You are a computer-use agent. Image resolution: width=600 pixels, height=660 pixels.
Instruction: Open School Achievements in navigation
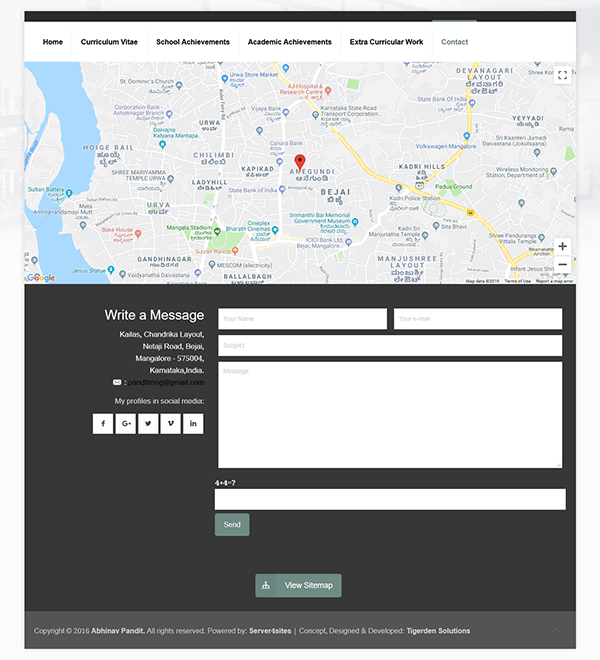pyautogui.click(x=193, y=42)
